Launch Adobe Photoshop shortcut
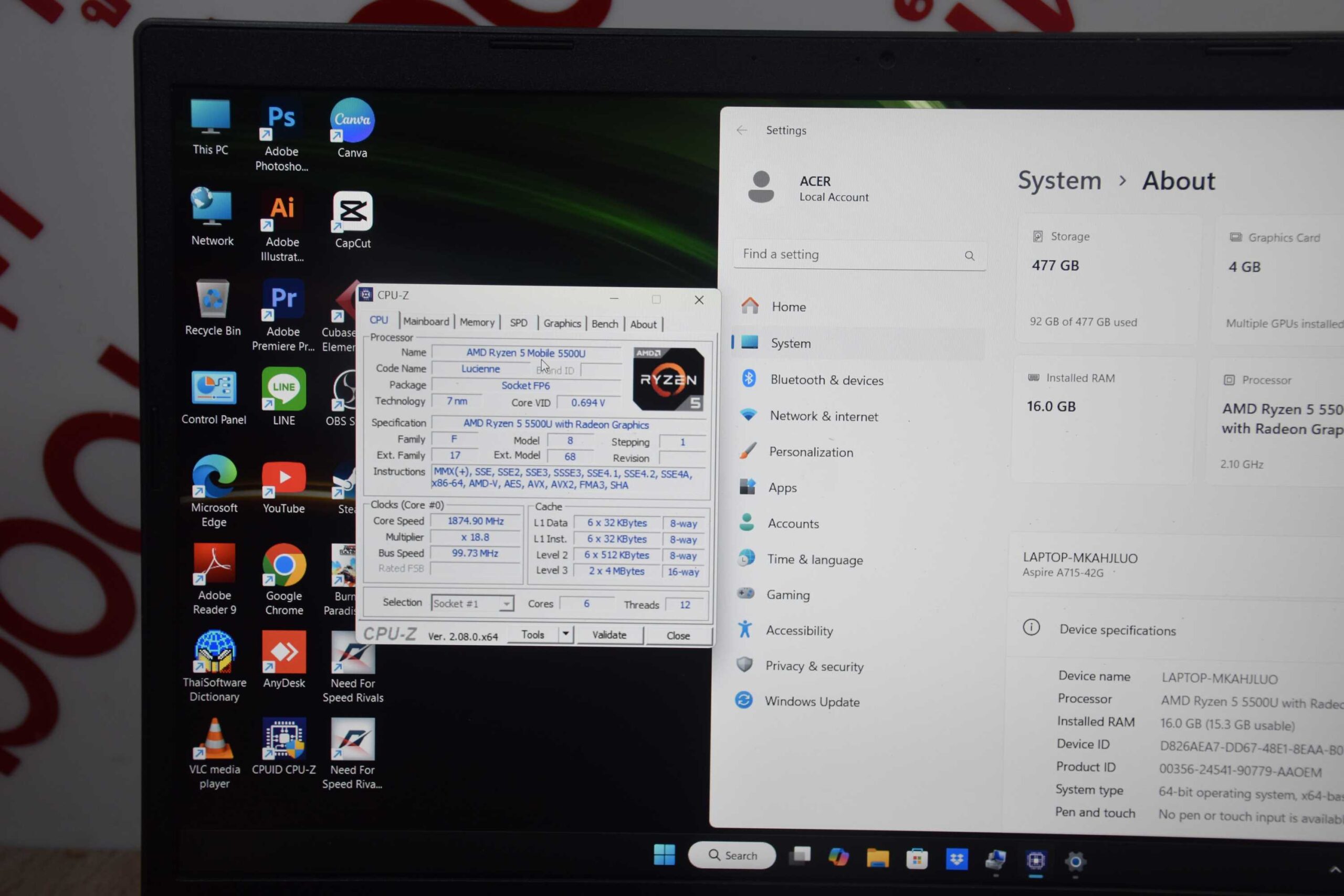 coord(282,135)
